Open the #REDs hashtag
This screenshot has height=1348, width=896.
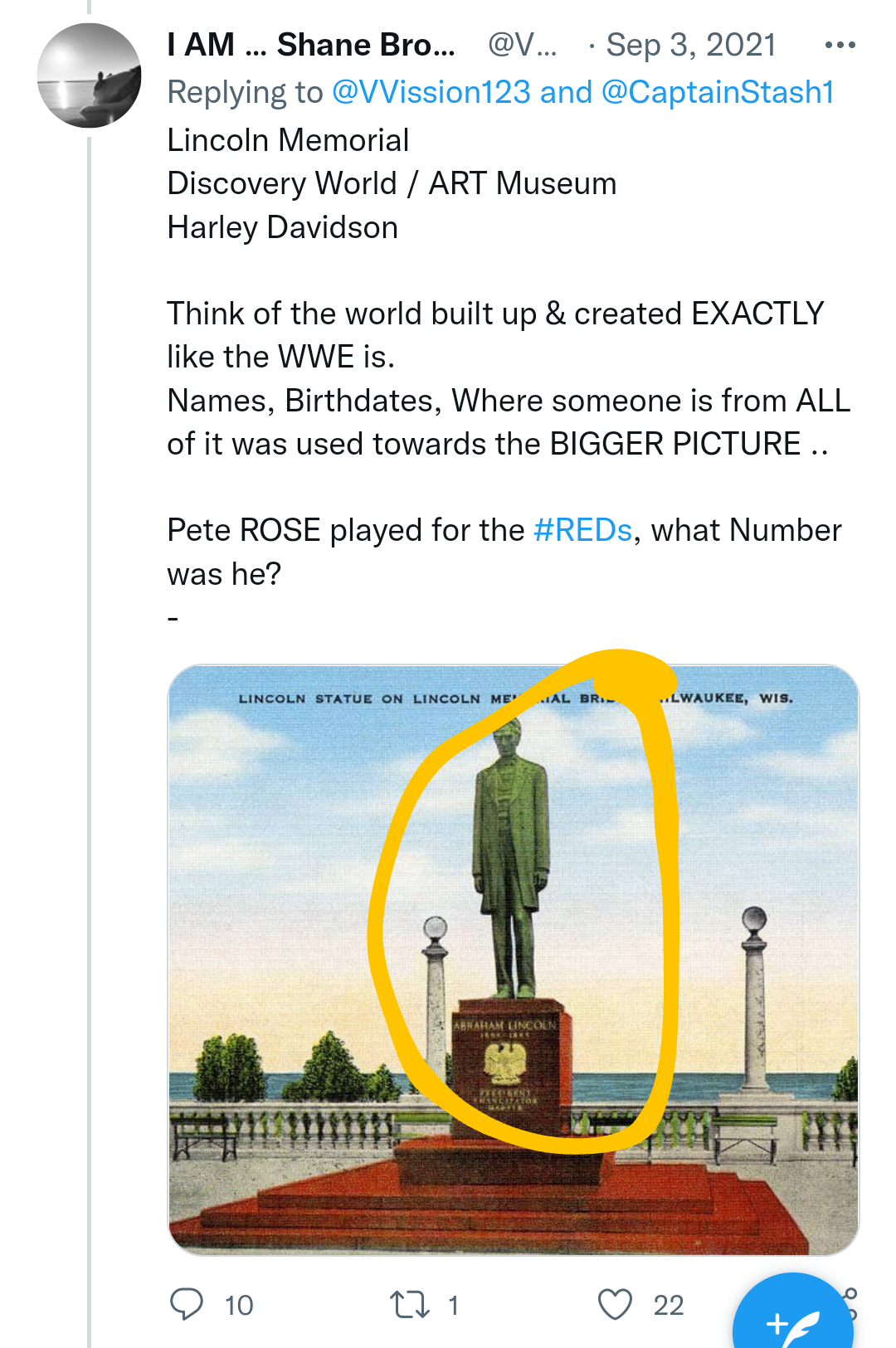click(582, 530)
